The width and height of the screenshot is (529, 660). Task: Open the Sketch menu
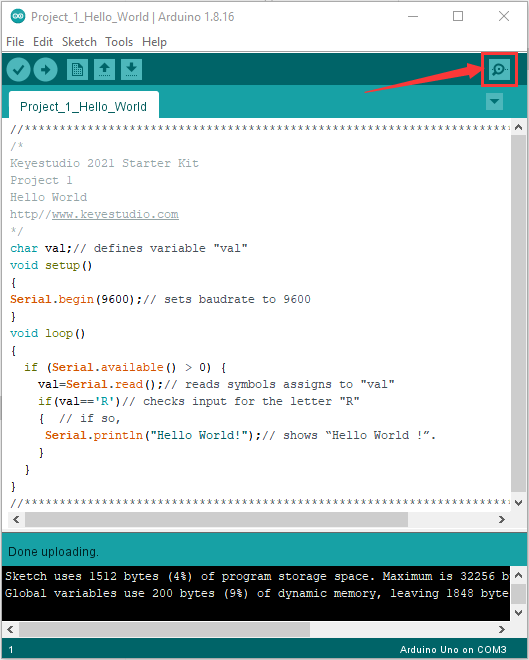click(79, 42)
